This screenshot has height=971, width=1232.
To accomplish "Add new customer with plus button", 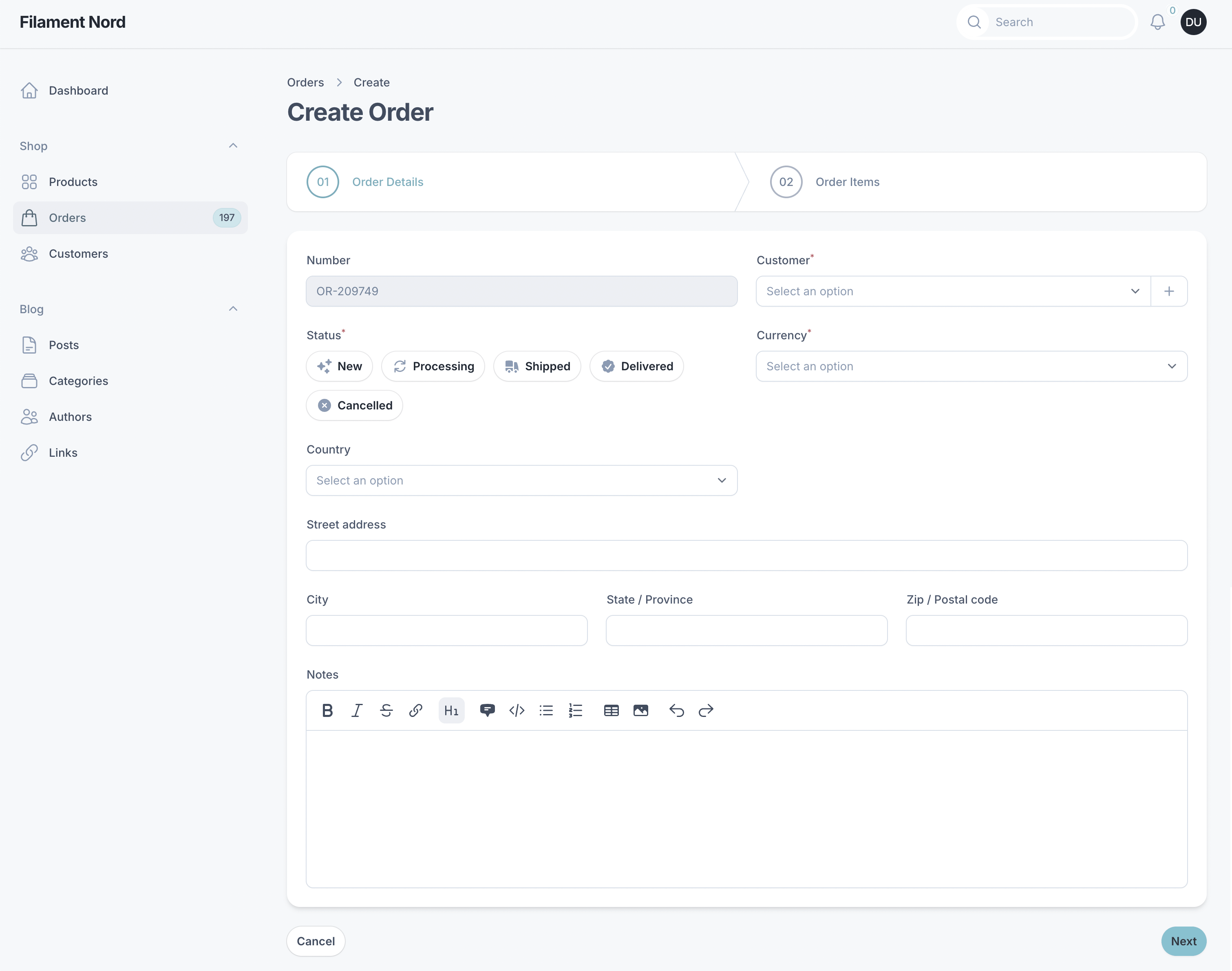I will [1169, 291].
